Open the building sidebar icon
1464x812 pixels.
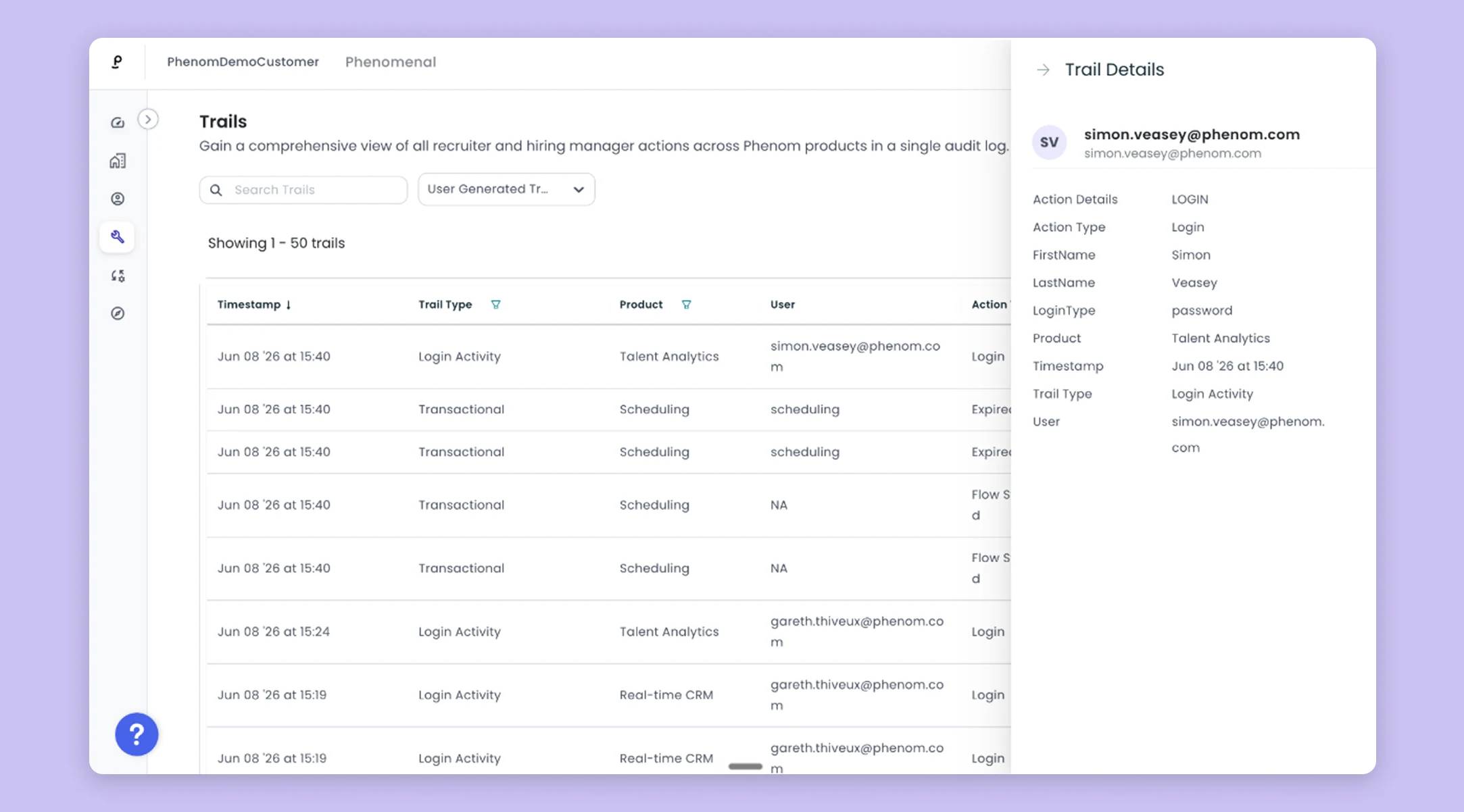point(118,161)
